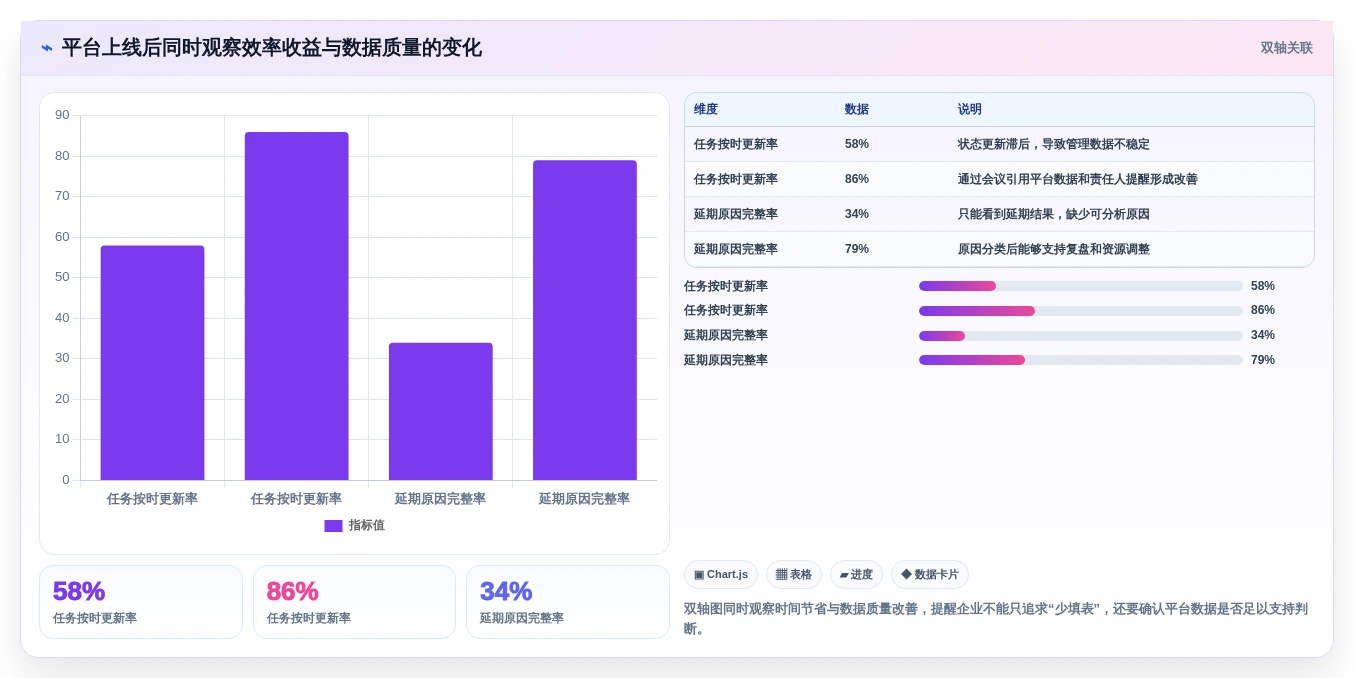Select the title 平台上线后同时观察效率收益与数据质量的变化
This screenshot has height=678, width=1354.
(271, 48)
